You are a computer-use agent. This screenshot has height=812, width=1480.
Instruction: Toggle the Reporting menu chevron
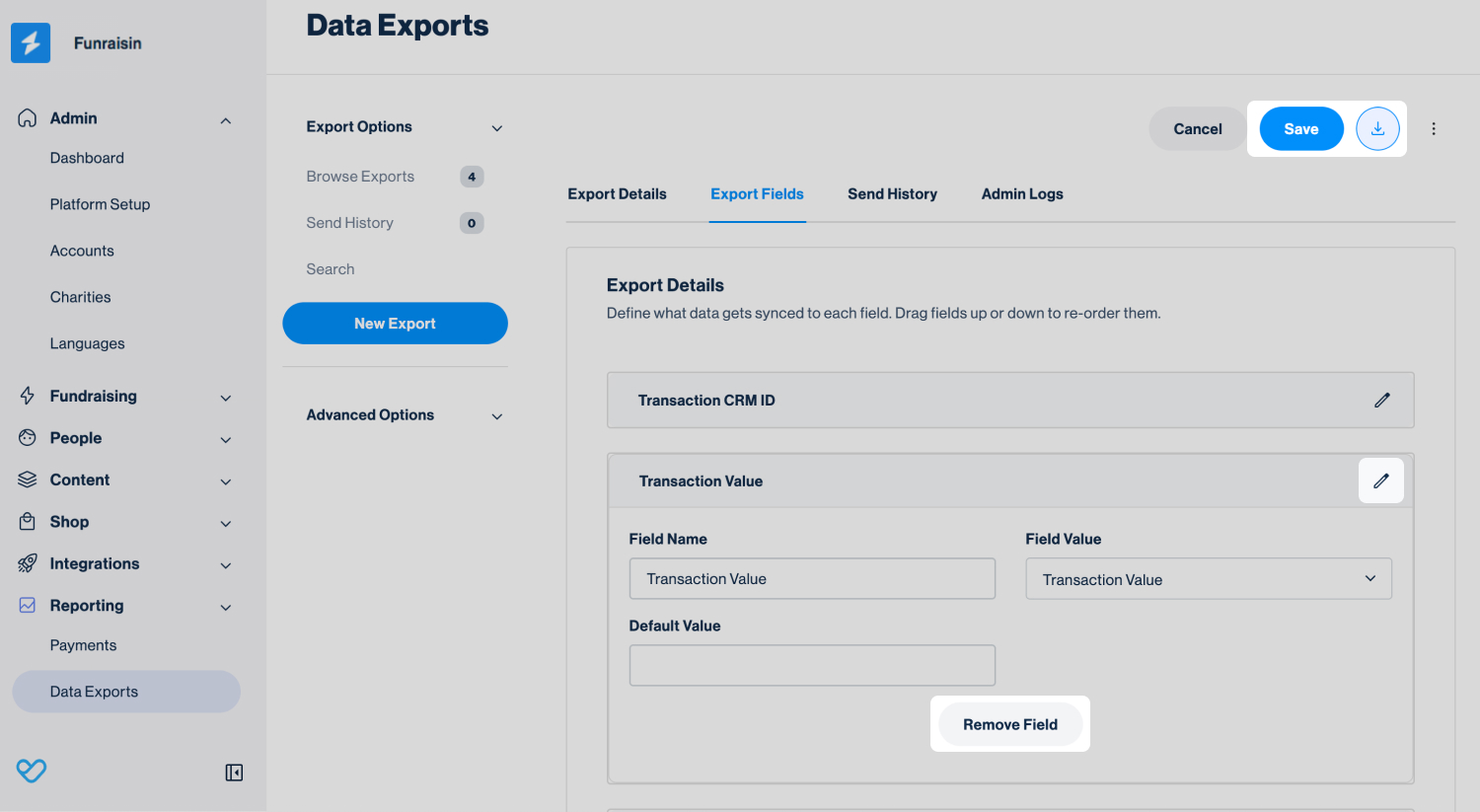pos(226,607)
